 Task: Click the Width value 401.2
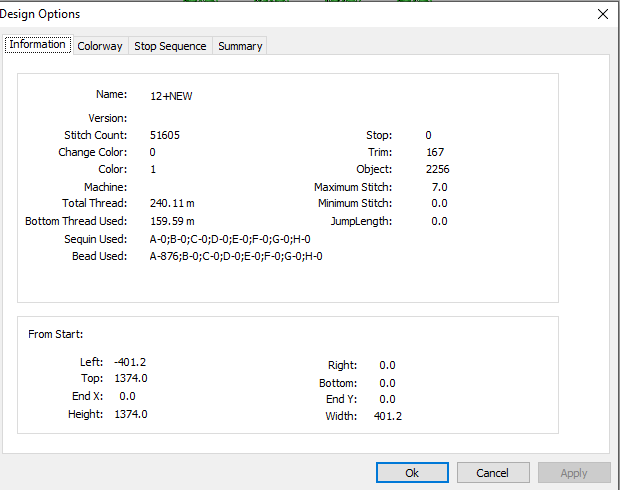(x=388, y=416)
